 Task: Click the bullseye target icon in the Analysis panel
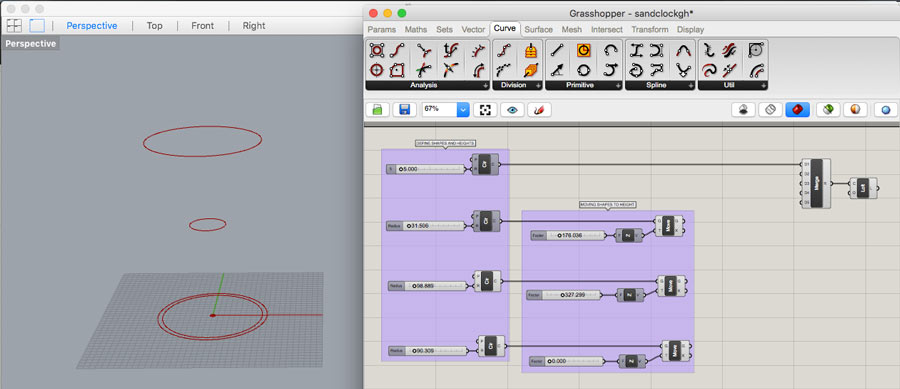377,70
